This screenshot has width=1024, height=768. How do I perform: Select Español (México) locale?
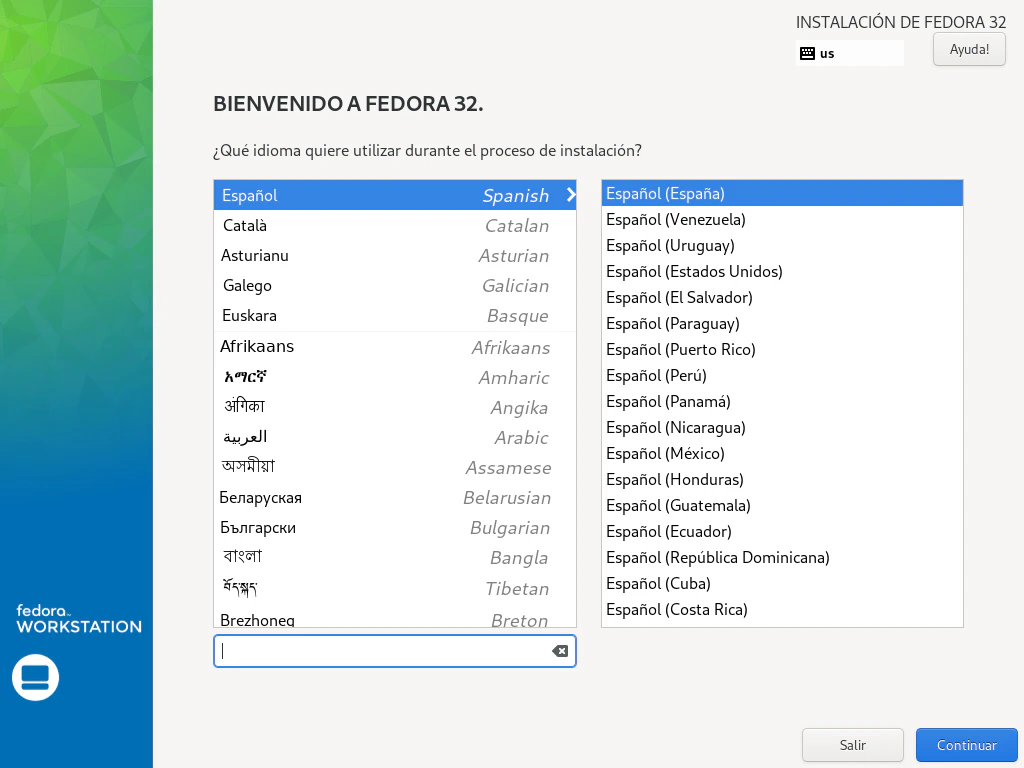pyautogui.click(x=665, y=454)
